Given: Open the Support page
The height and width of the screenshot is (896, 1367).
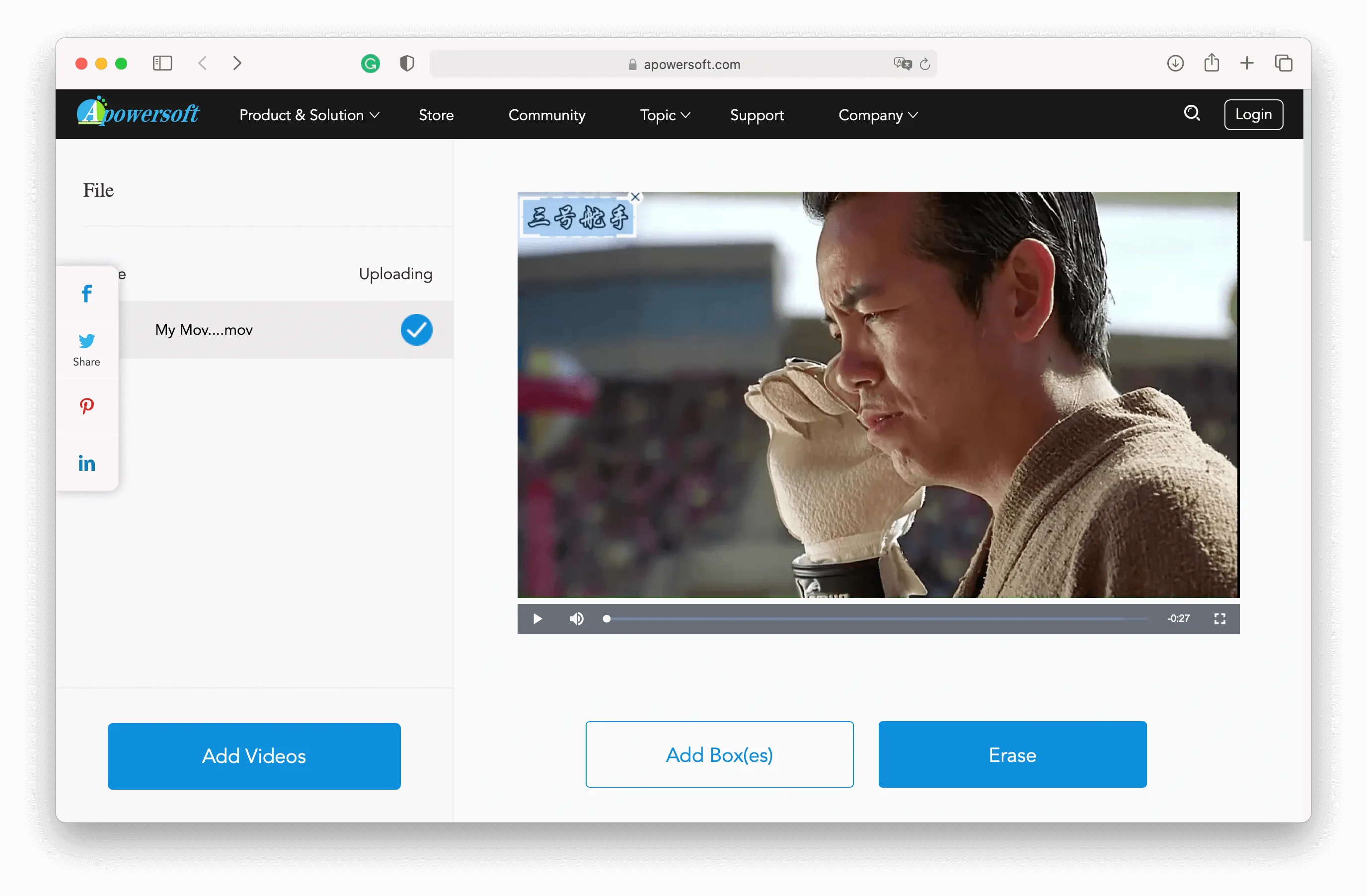Looking at the screenshot, I should pos(757,115).
